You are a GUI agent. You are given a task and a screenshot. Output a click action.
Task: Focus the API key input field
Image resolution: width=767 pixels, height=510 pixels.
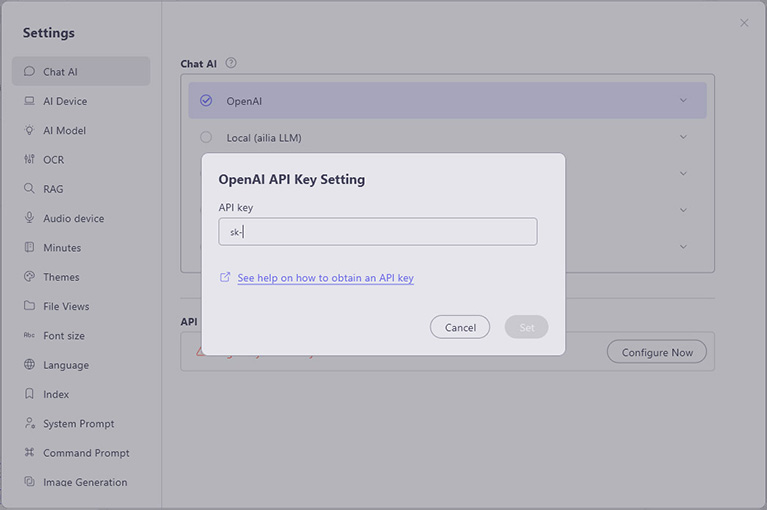click(378, 232)
